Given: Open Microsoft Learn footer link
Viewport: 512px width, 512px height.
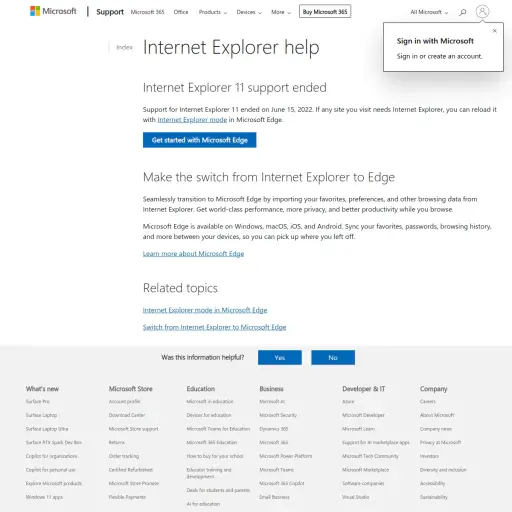Looking at the screenshot, I should pos(358,429).
